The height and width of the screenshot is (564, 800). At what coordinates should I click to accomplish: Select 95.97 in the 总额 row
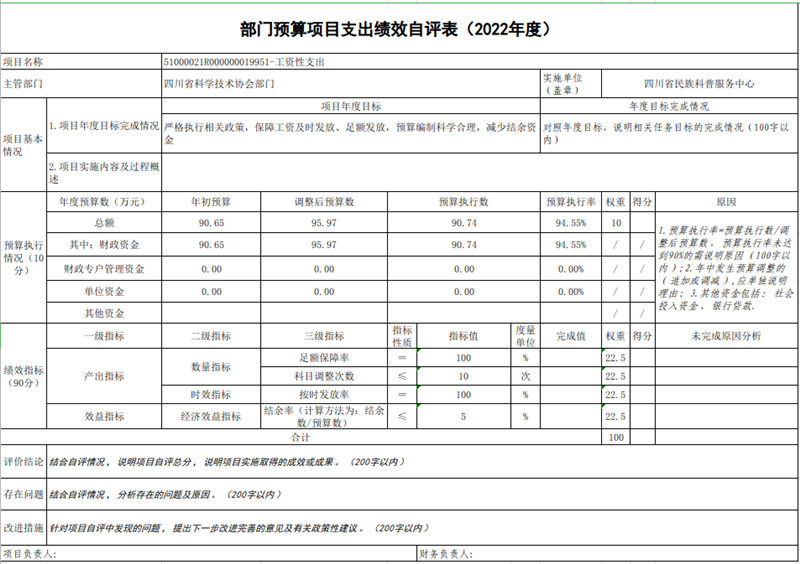324,223
